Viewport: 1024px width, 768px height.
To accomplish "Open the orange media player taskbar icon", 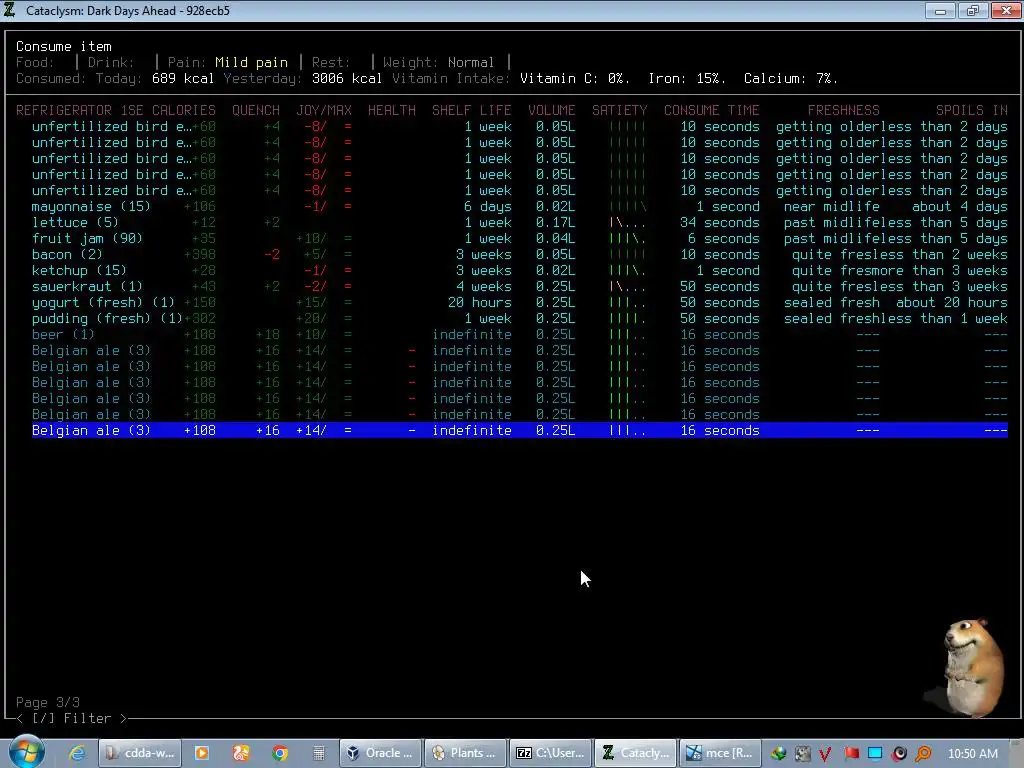I will [x=202, y=753].
